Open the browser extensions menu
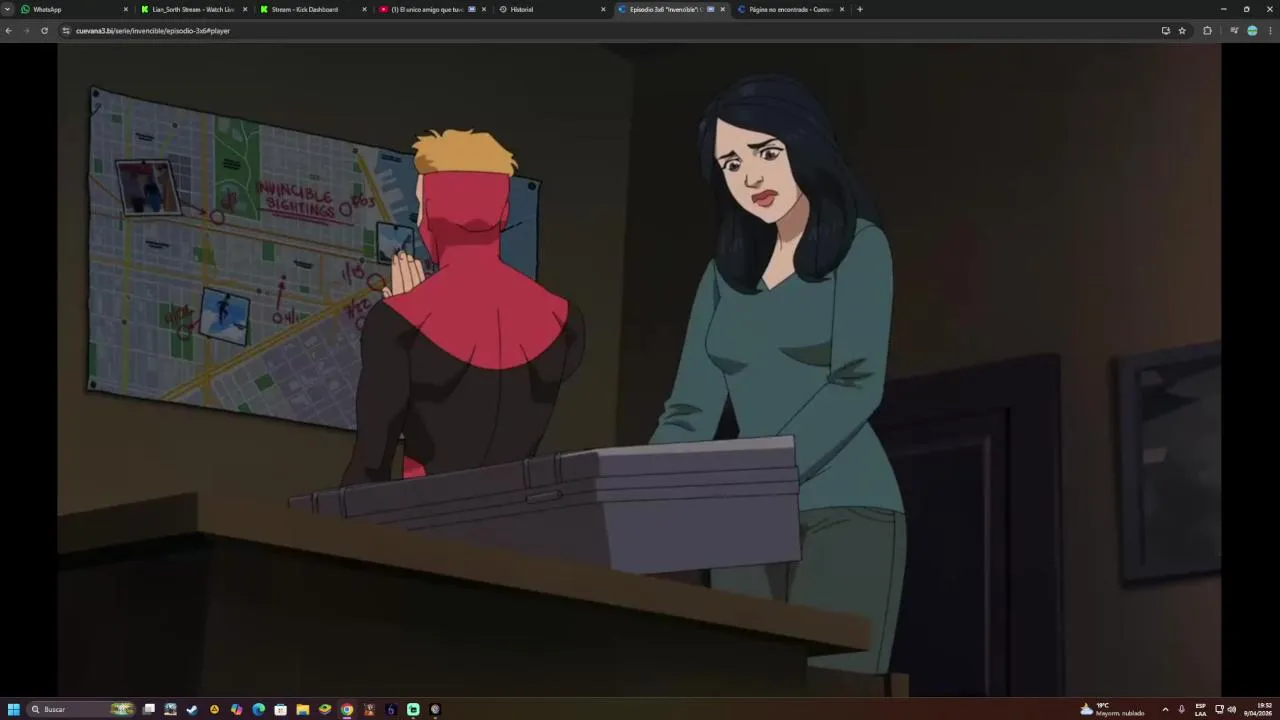Screen dimensions: 1280x720 pos(1207,31)
